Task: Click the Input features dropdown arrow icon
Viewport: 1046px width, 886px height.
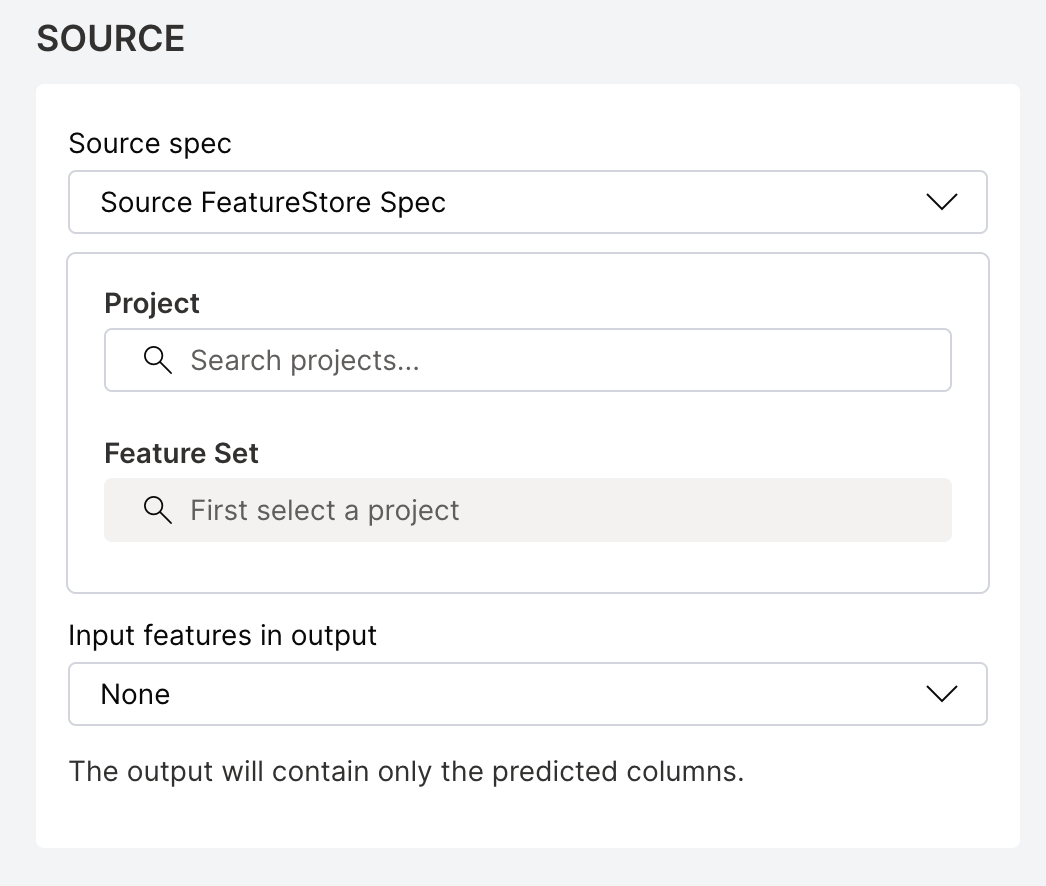Action: pos(941,694)
